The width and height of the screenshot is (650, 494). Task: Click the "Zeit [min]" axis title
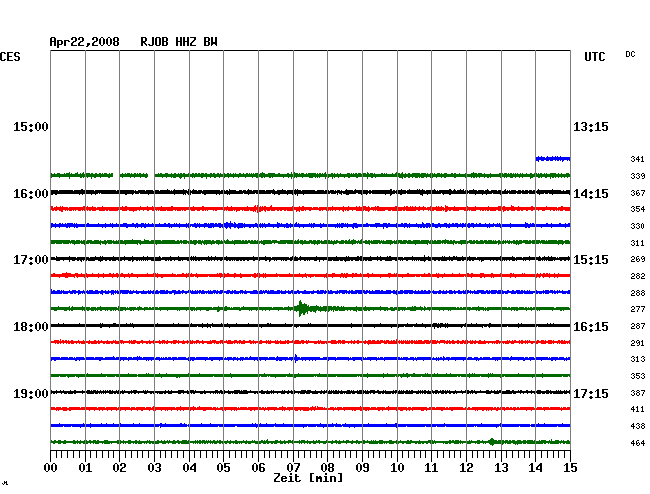click(308, 478)
